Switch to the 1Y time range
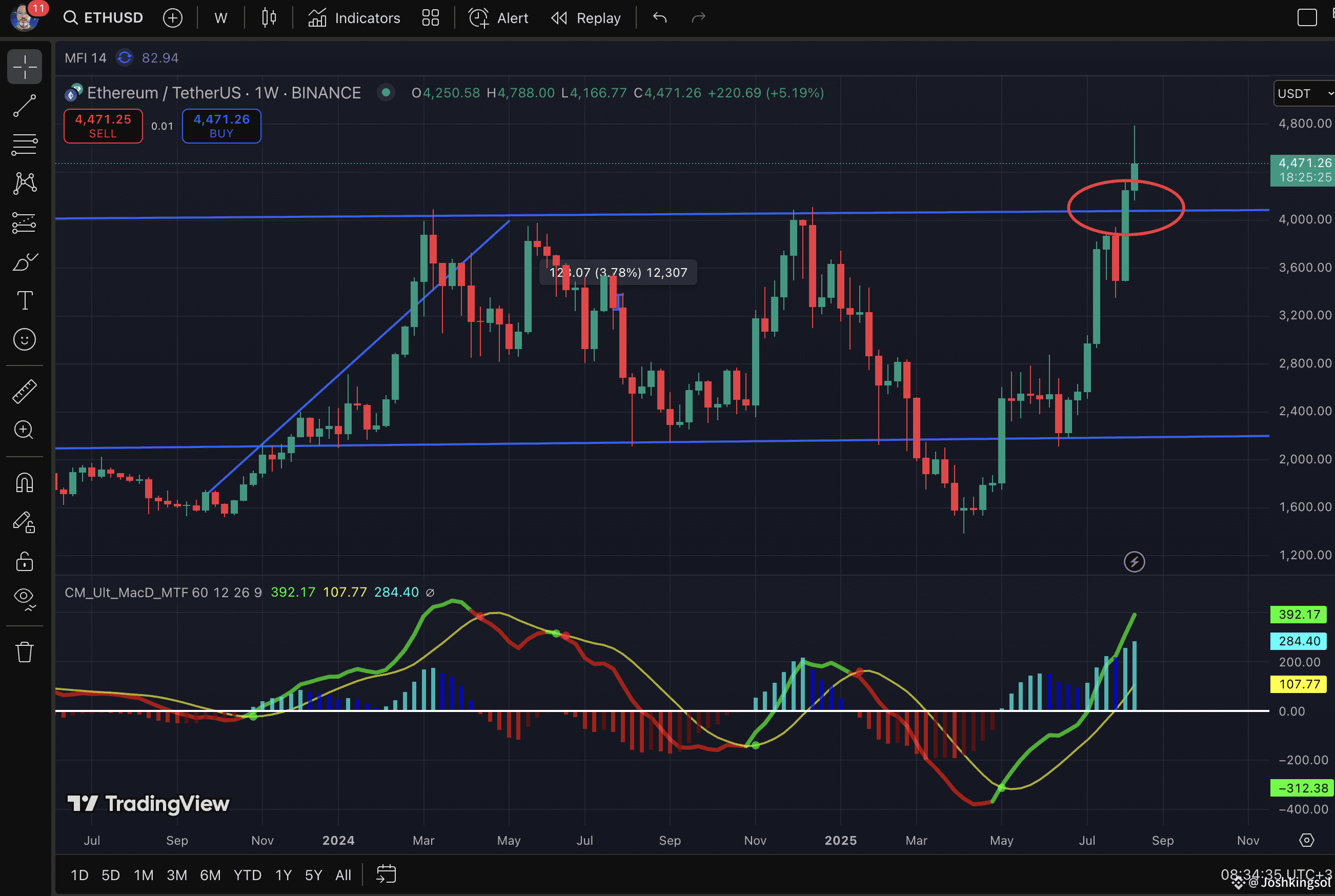The width and height of the screenshot is (1335, 896). (x=283, y=875)
